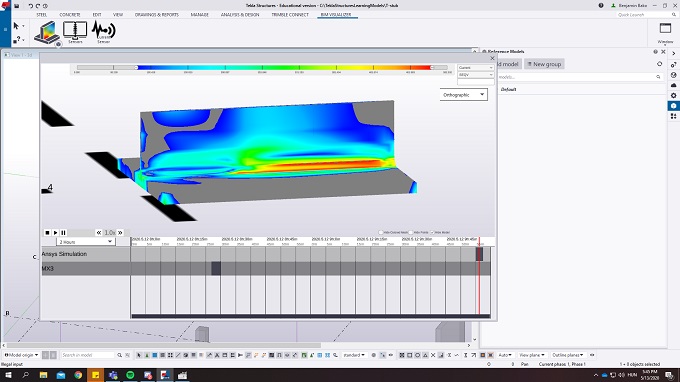Viewport: 680px width, 382px height.
Task: Open the DRAWINGS & REPORTS tab
Action: [157, 15]
